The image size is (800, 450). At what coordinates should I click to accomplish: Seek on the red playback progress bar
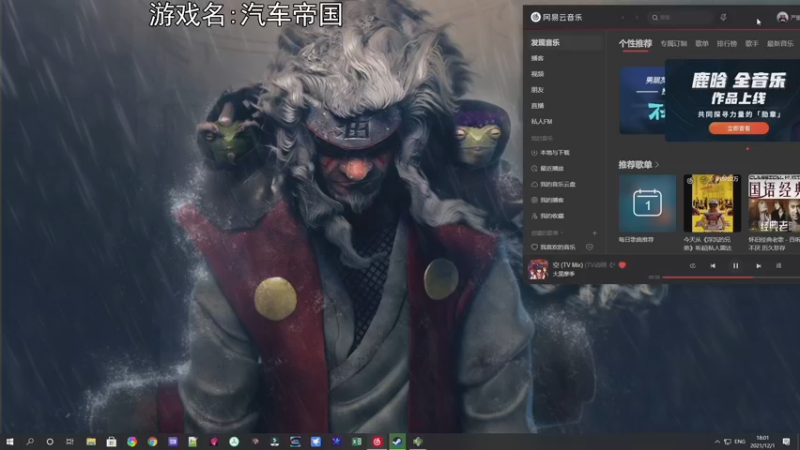[731, 277]
